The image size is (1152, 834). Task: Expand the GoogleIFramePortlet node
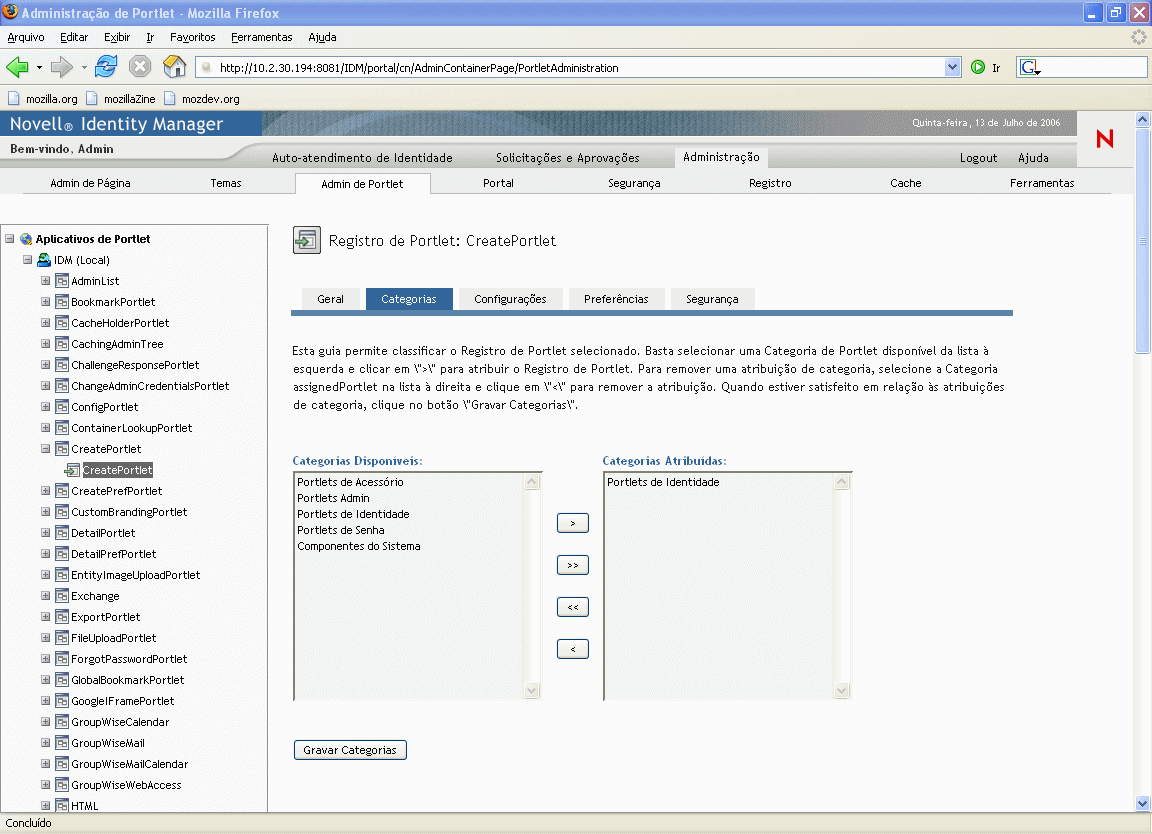[46, 701]
